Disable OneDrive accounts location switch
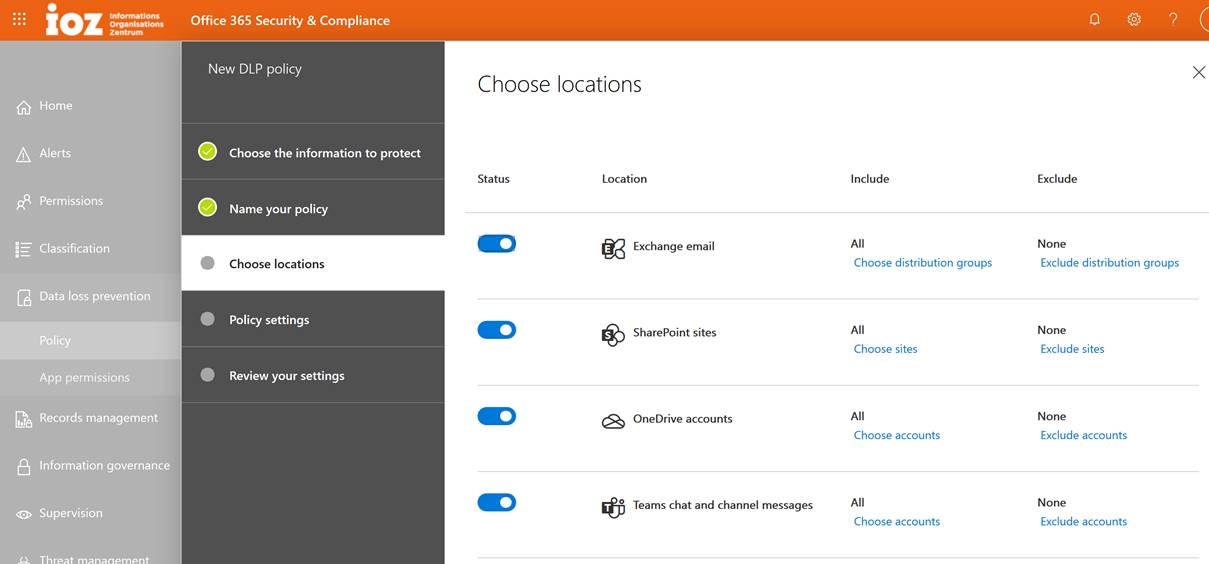Image resolution: width=1209 pixels, height=564 pixels. (497, 415)
